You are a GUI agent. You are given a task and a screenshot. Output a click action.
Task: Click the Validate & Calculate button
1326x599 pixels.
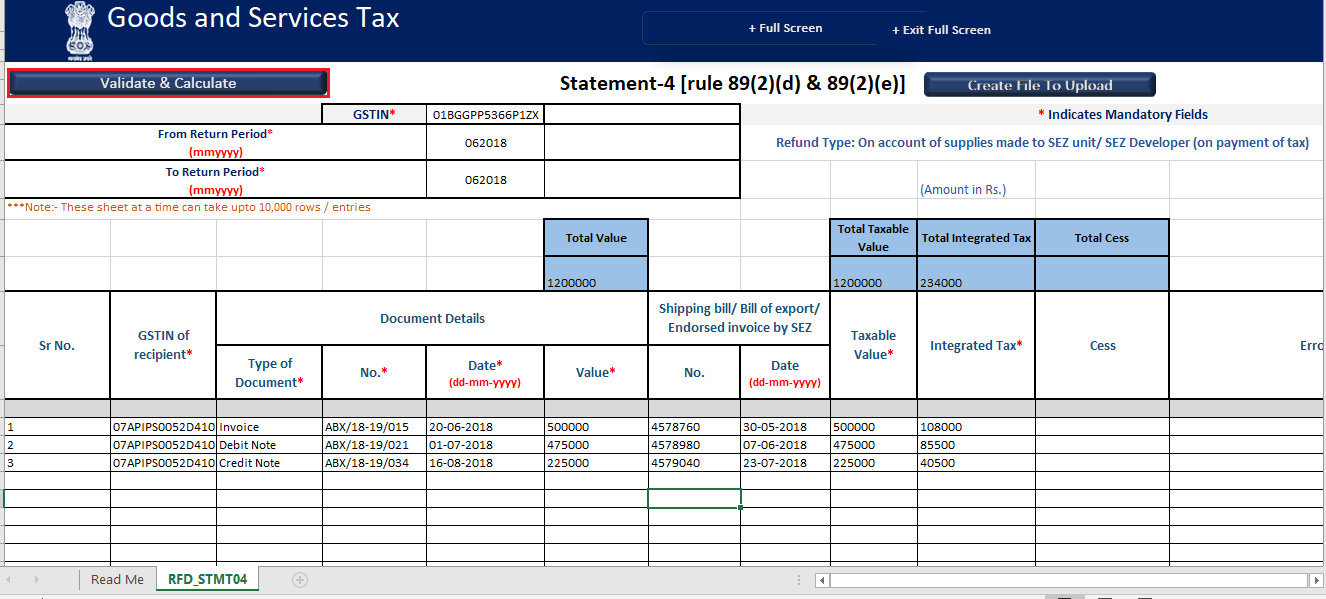pos(167,83)
